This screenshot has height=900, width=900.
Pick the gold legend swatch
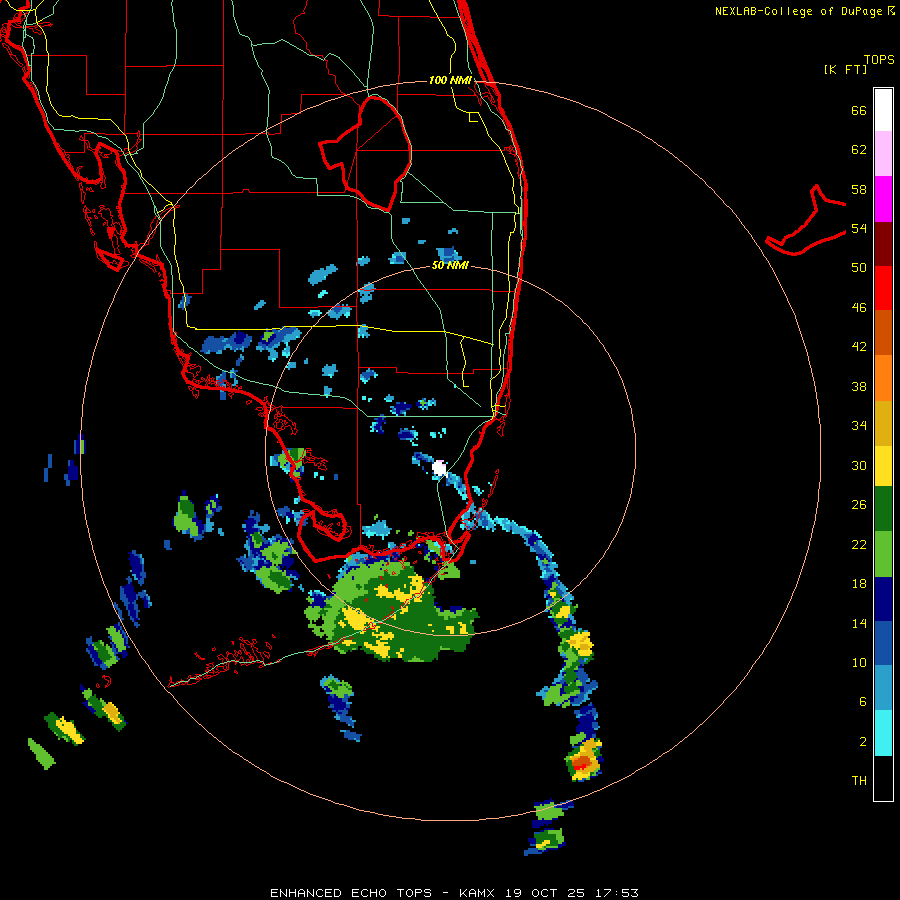tap(883, 423)
